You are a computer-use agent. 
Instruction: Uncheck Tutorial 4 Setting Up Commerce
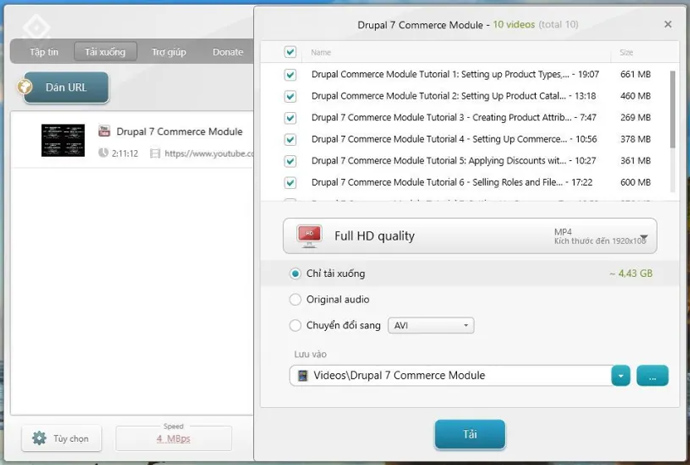click(290, 139)
